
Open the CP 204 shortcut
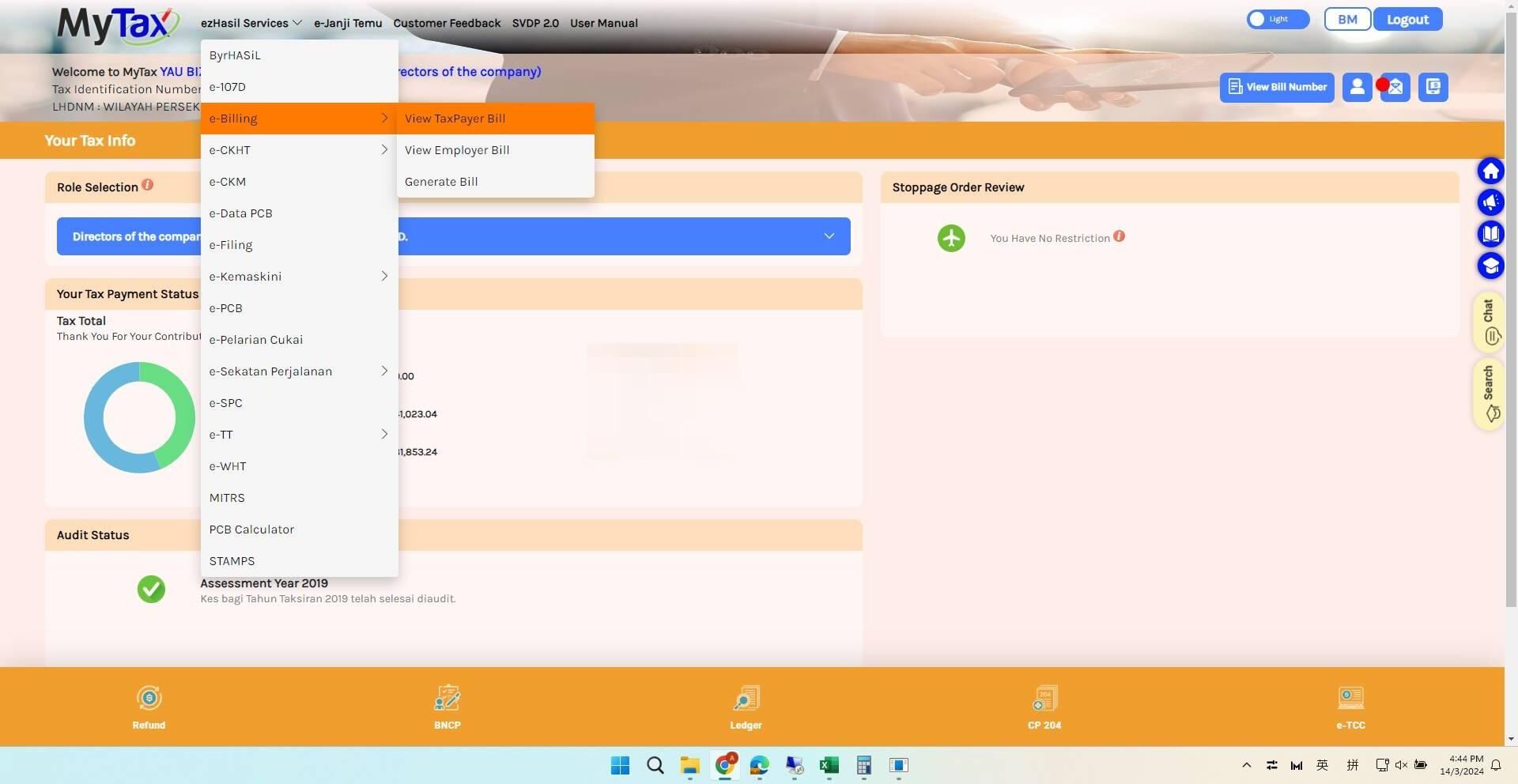pyautogui.click(x=1044, y=707)
